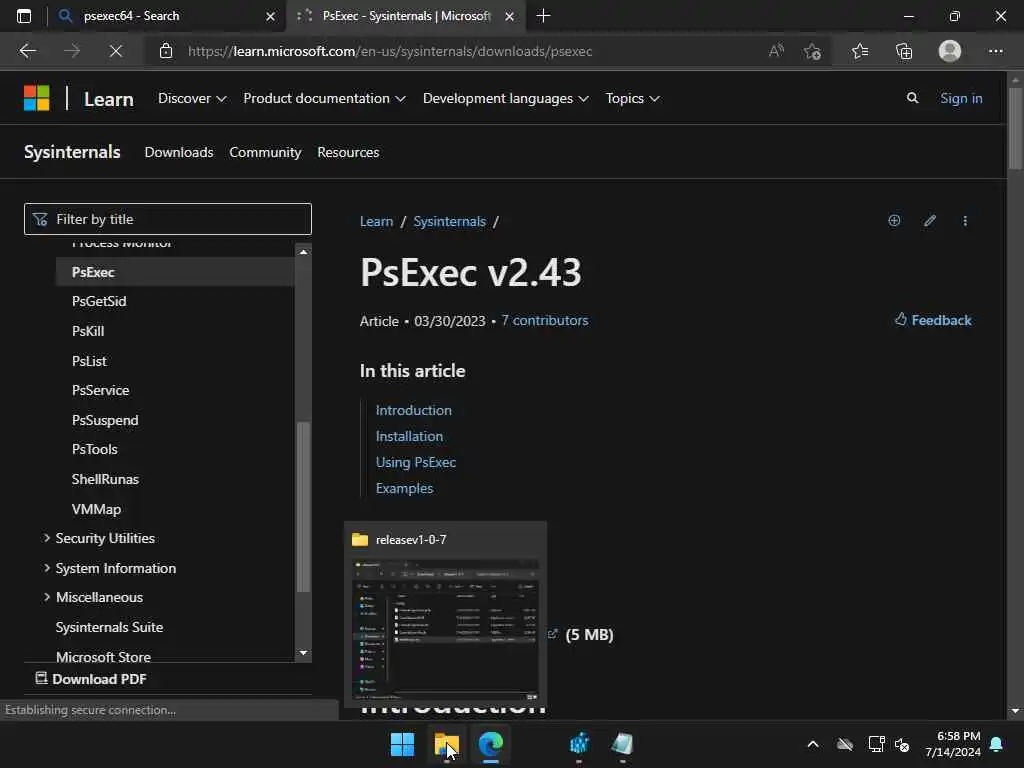Viewport: 1024px width, 768px height.
Task: Open Sysinternals Suite in sidebar
Action: point(109,628)
